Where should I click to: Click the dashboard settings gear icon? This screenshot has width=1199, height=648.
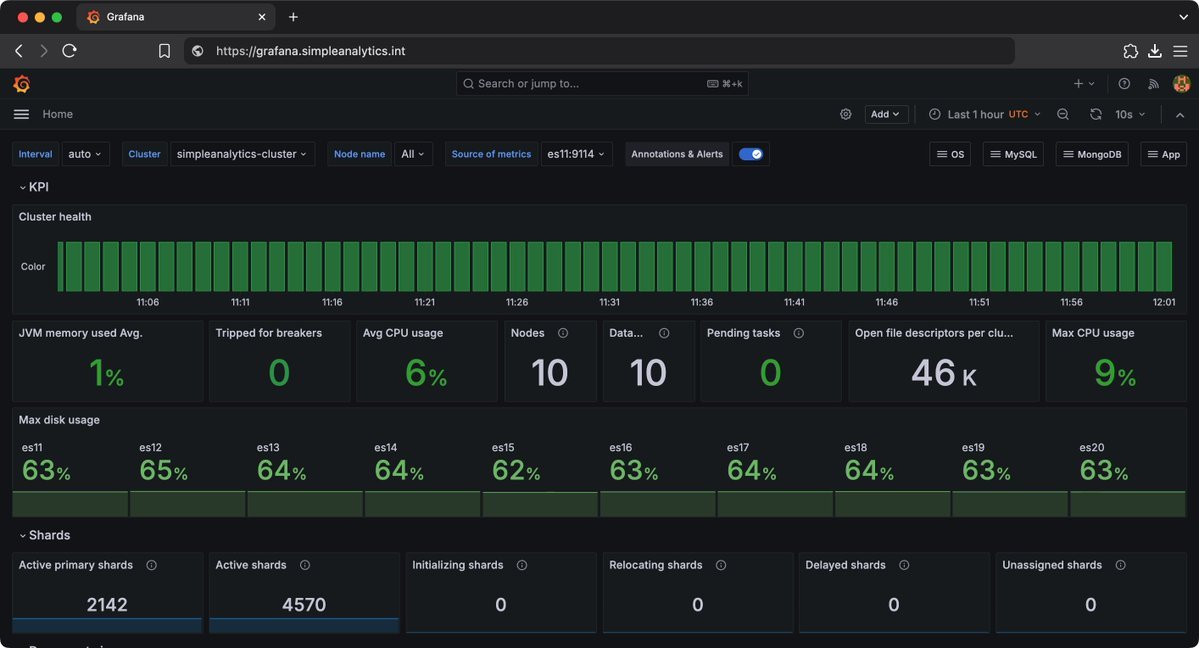pyautogui.click(x=845, y=114)
